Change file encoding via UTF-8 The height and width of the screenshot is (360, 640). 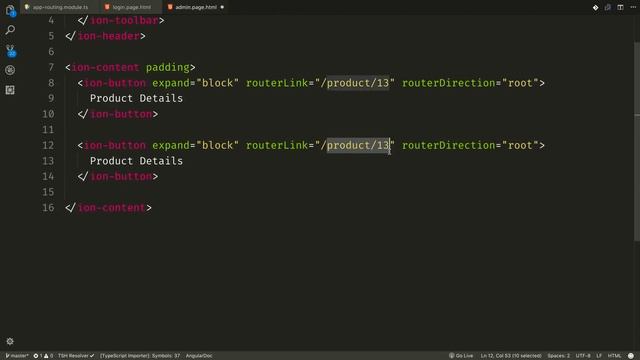583,356
